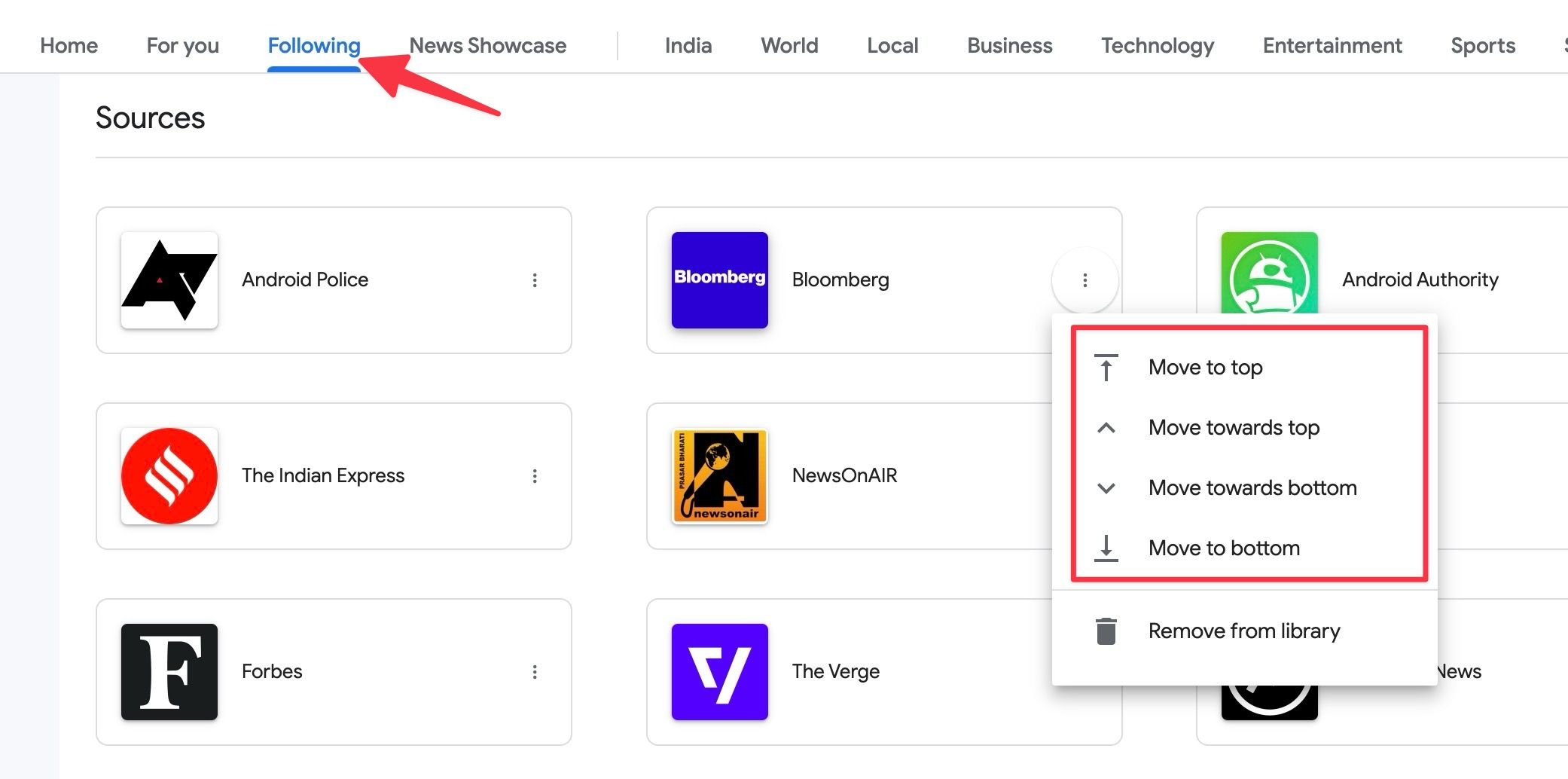Click the Android Police source logo

169,280
